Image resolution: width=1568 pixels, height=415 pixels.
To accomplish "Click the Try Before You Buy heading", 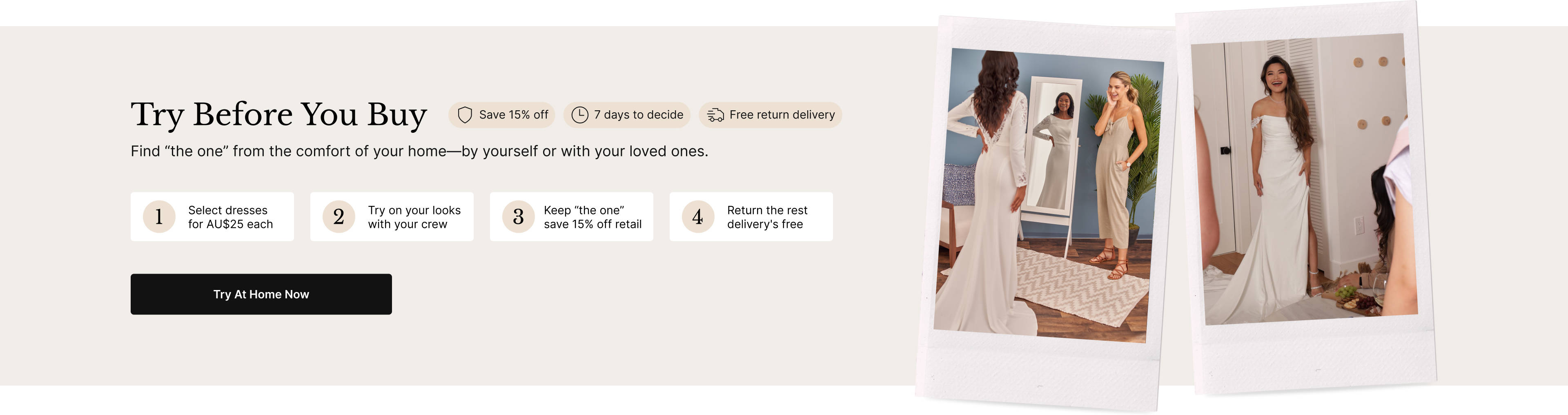I will pos(279,114).
